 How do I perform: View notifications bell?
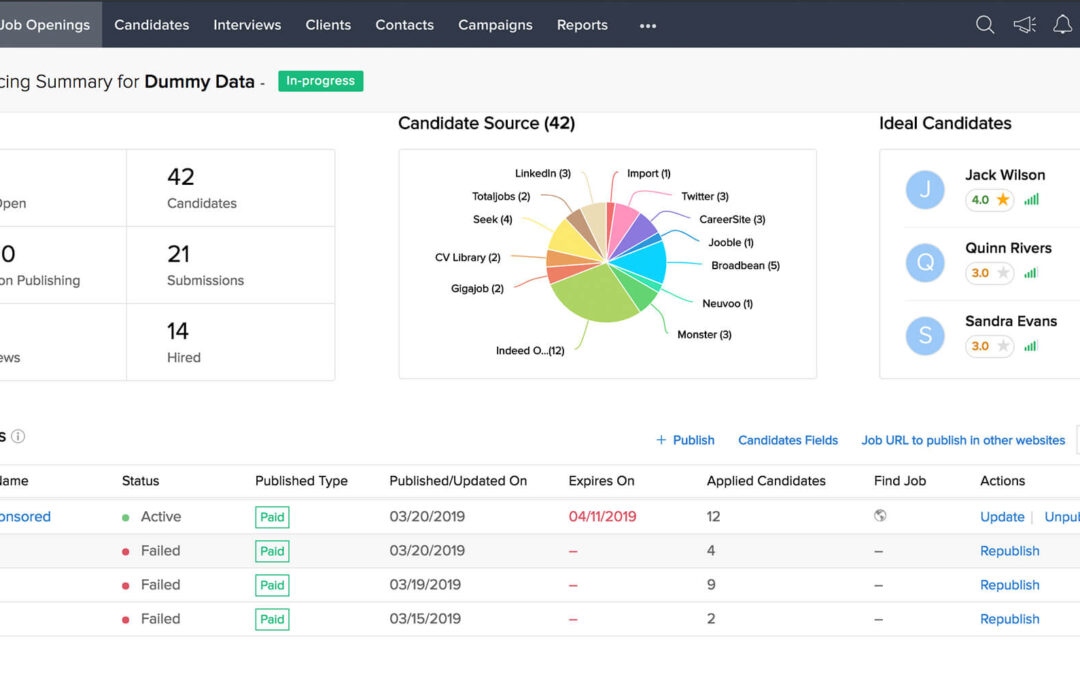click(x=1063, y=24)
